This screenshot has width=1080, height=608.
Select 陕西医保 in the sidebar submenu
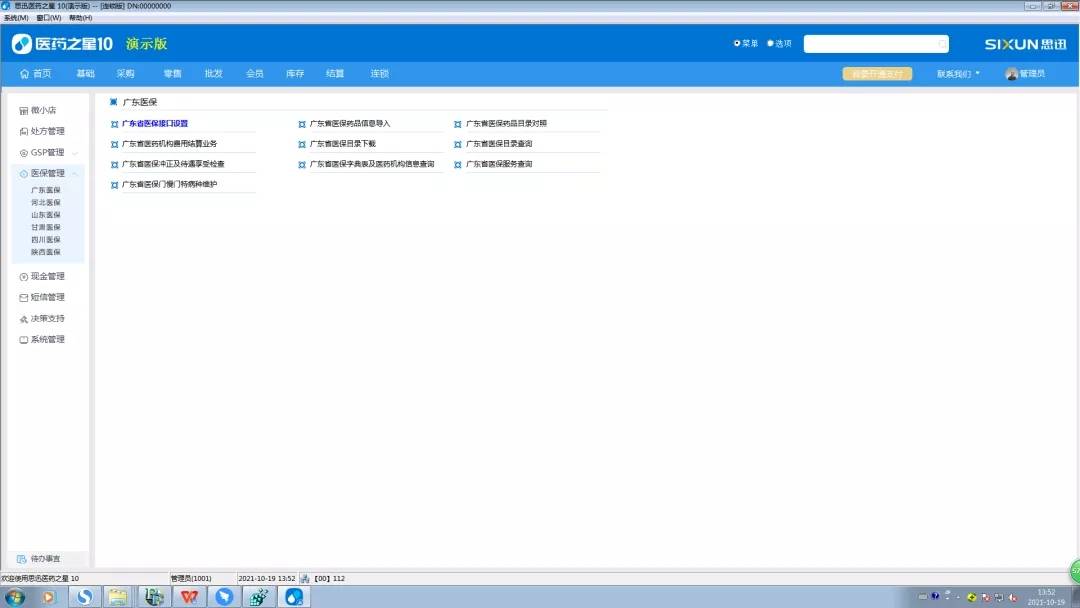[x=45, y=252]
